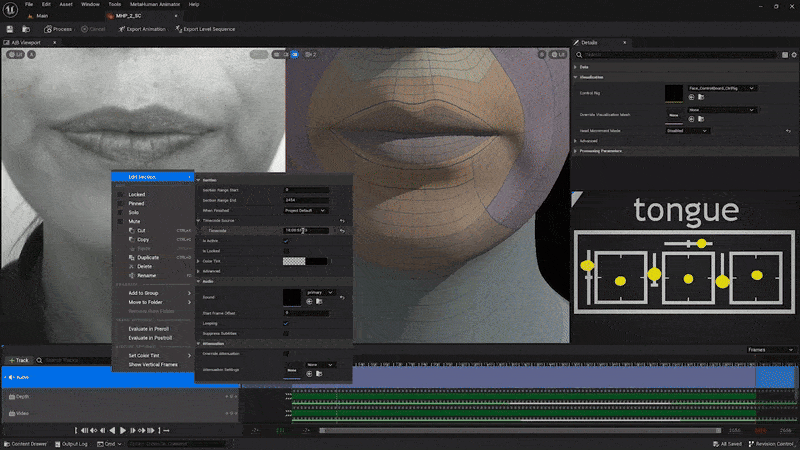Toggle the Suppress Subtitles checkbox
The image size is (800, 450).
[x=286, y=334]
